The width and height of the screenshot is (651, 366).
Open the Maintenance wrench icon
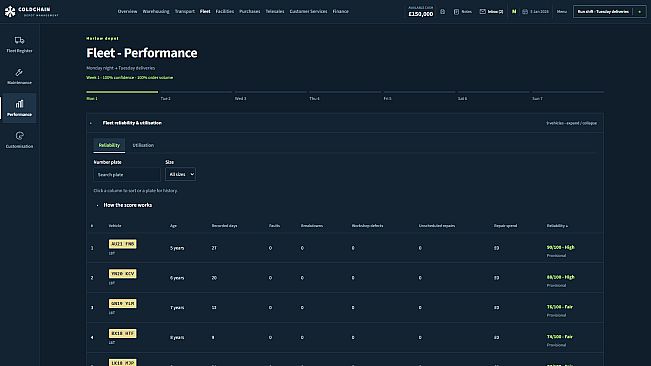[x=19, y=72]
